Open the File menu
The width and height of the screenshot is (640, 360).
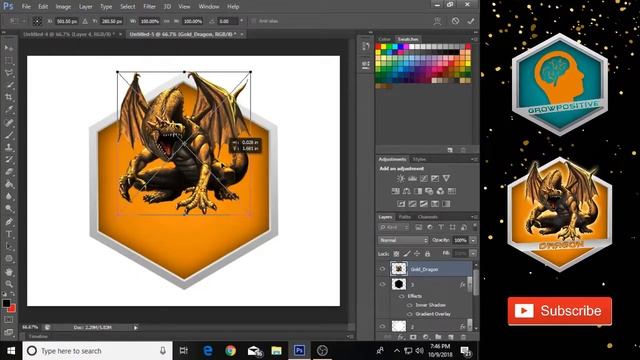tap(26, 7)
